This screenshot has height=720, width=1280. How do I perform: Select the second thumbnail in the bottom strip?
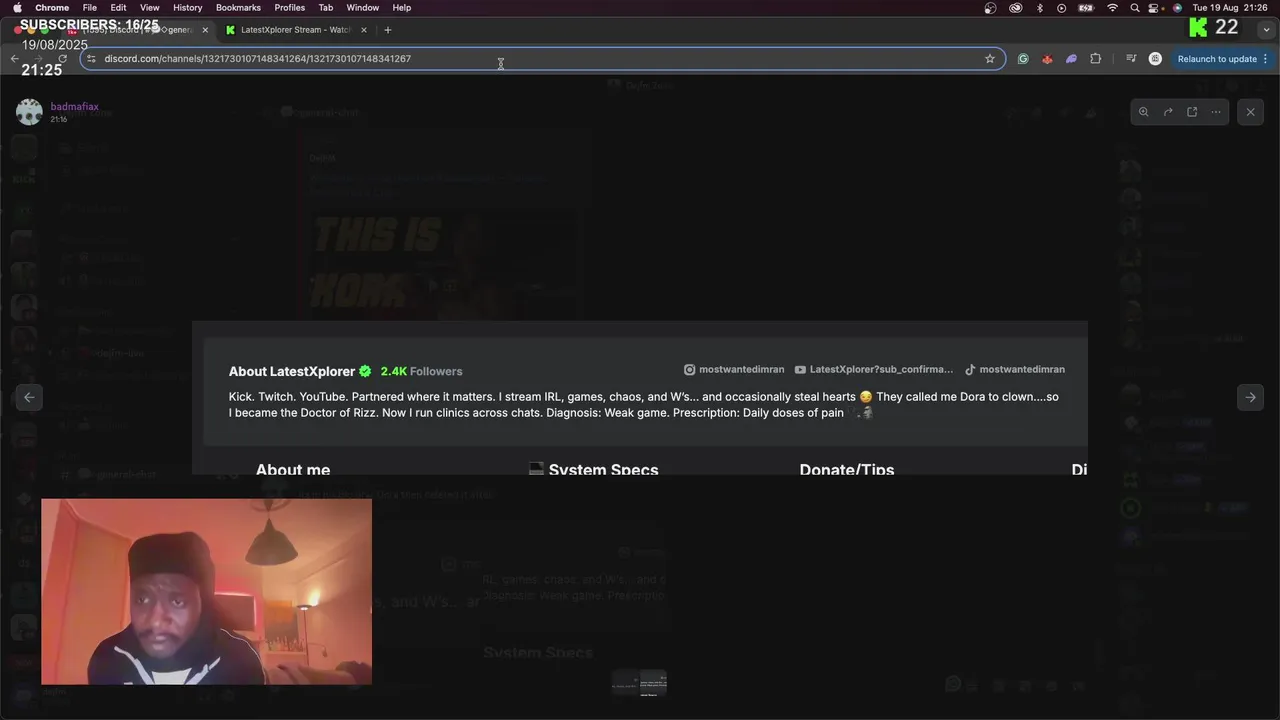pyautogui.click(x=653, y=683)
